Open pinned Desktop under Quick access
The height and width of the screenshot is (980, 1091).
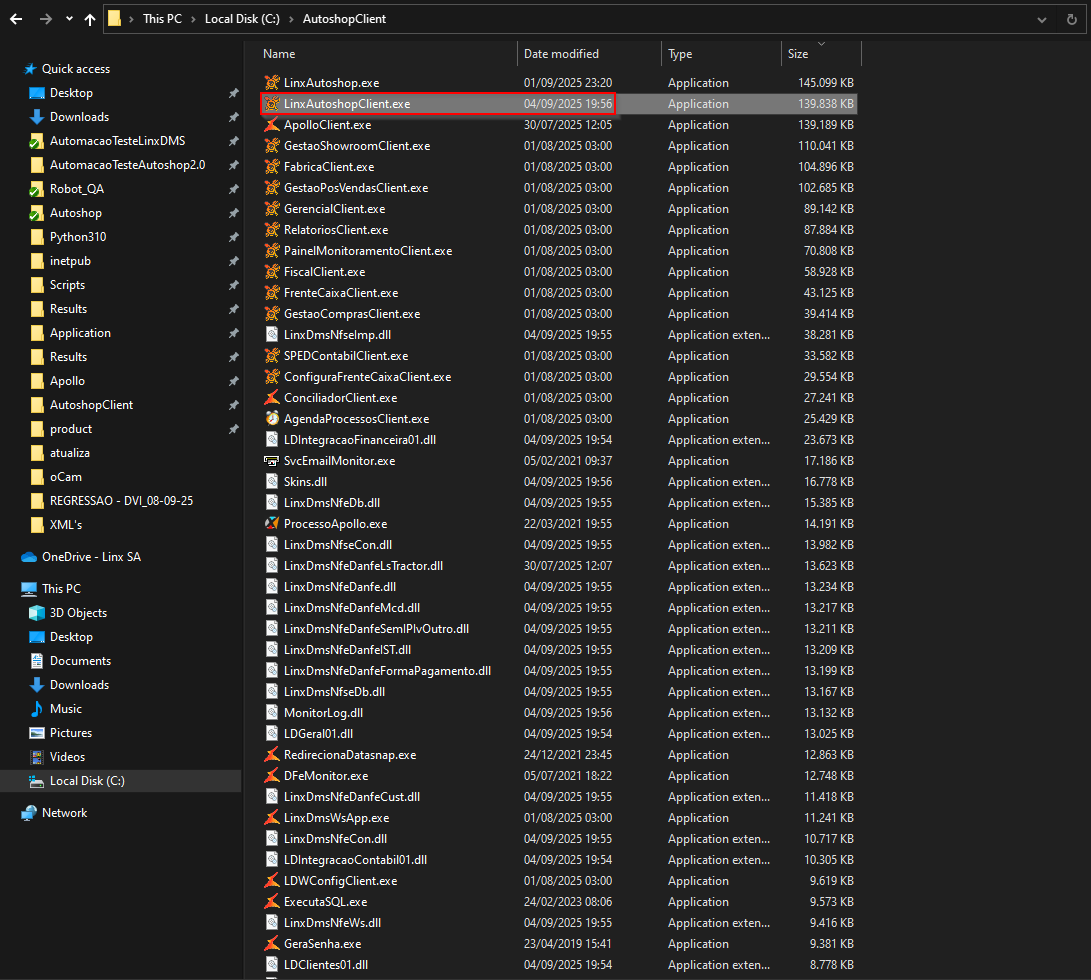[71, 93]
